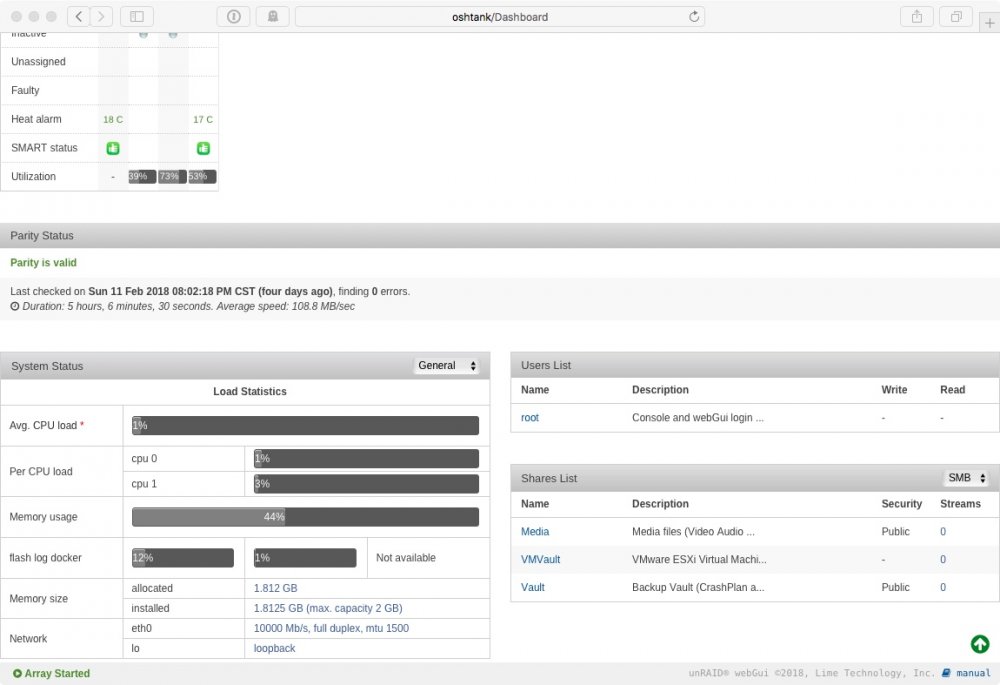Open the password manager toolbar icon
Image resolution: width=1000 pixels, height=685 pixels.
(x=233, y=17)
